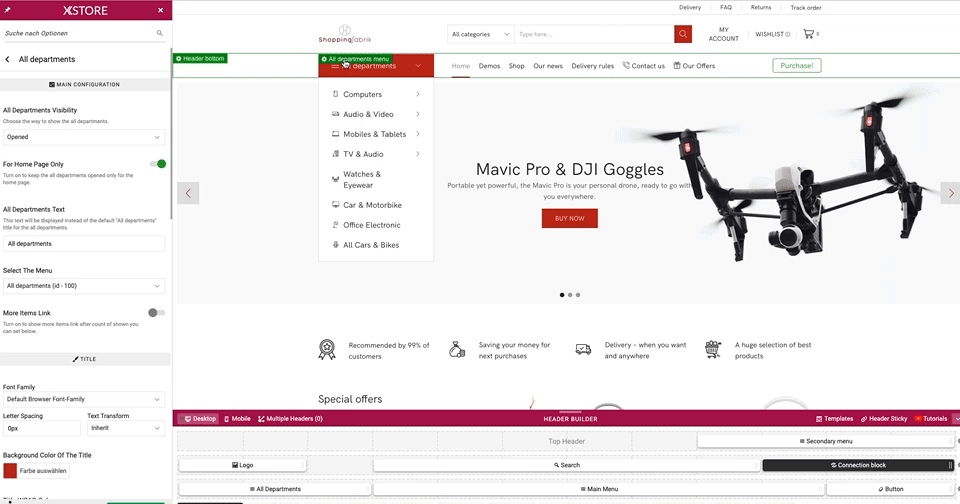Click the Mobiles & Tablets category icon
This screenshot has height=504, width=960.
tap(336, 134)
